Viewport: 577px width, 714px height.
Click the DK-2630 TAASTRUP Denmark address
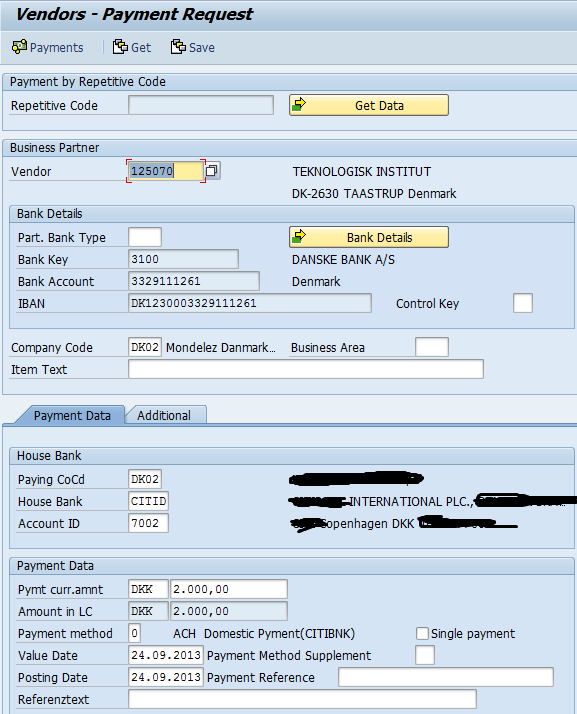[374, 194]
